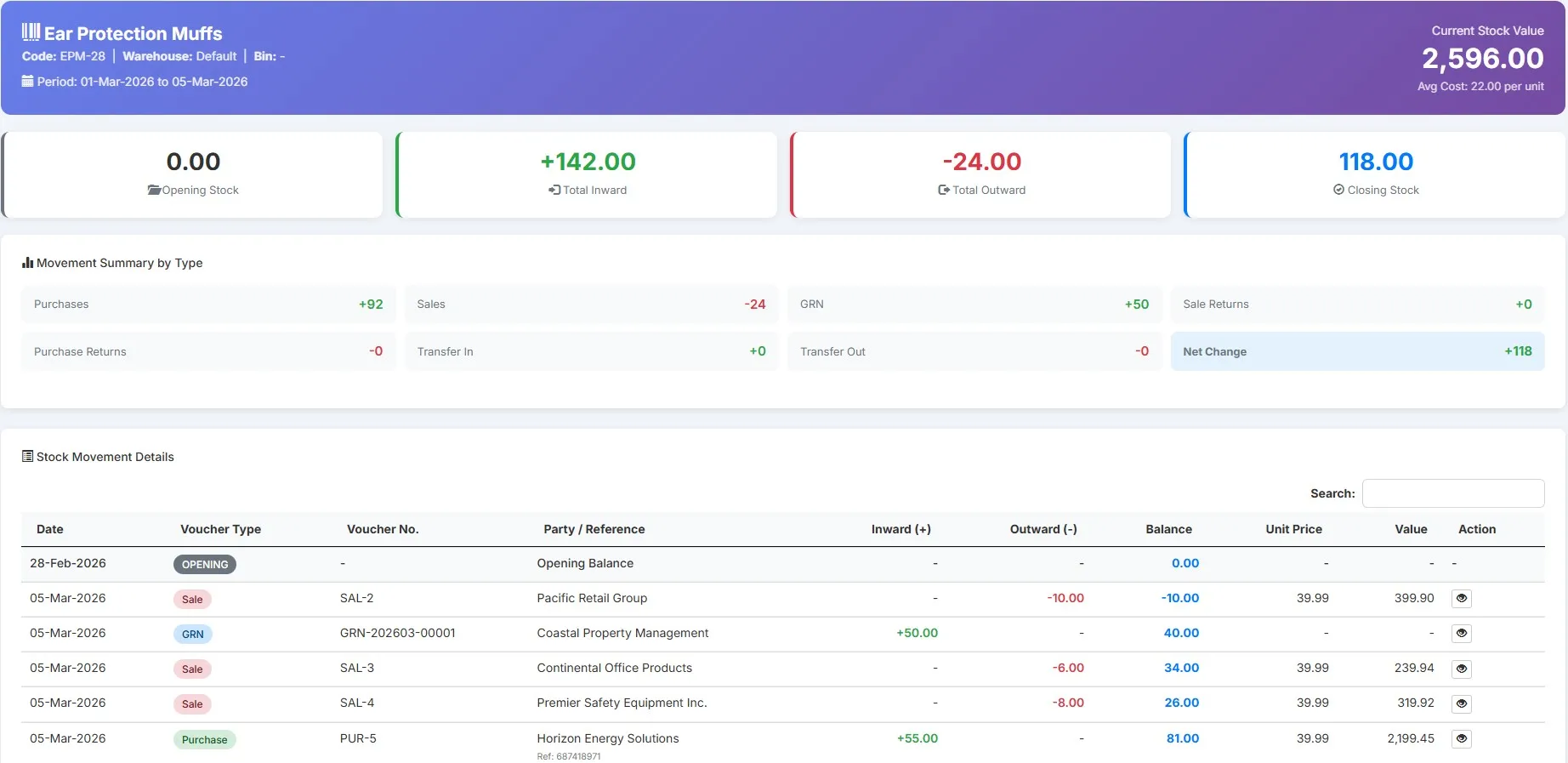Image resolution: width=1568 pixels, height=763 pixels.
Task: View the PUR-5 purchase entry details
Action: click(x=1461, y=739)
